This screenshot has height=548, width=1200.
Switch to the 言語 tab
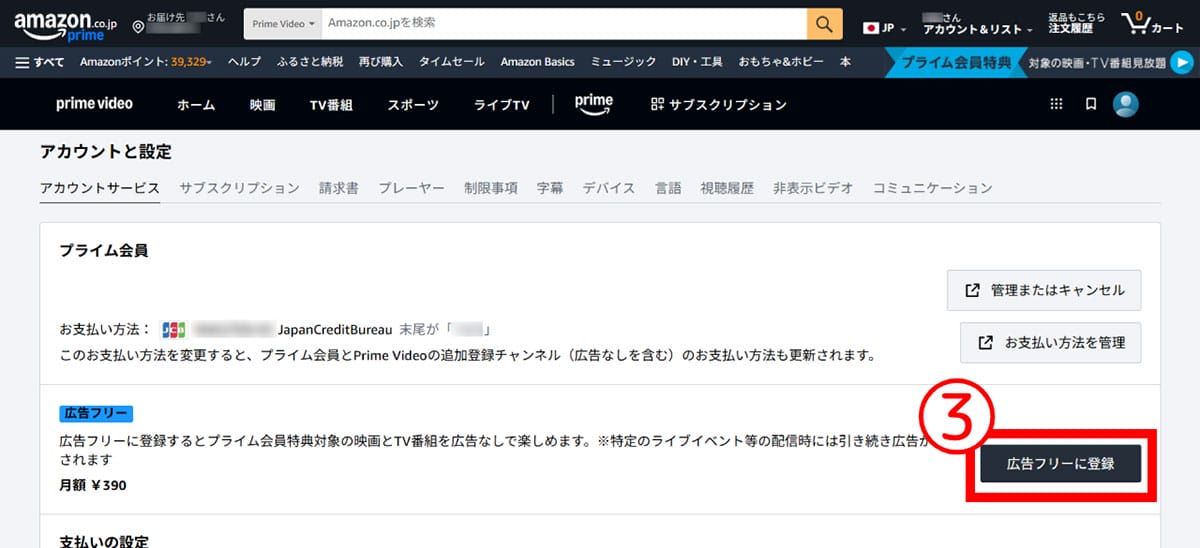pyautogui.click(x=668, y=188)
